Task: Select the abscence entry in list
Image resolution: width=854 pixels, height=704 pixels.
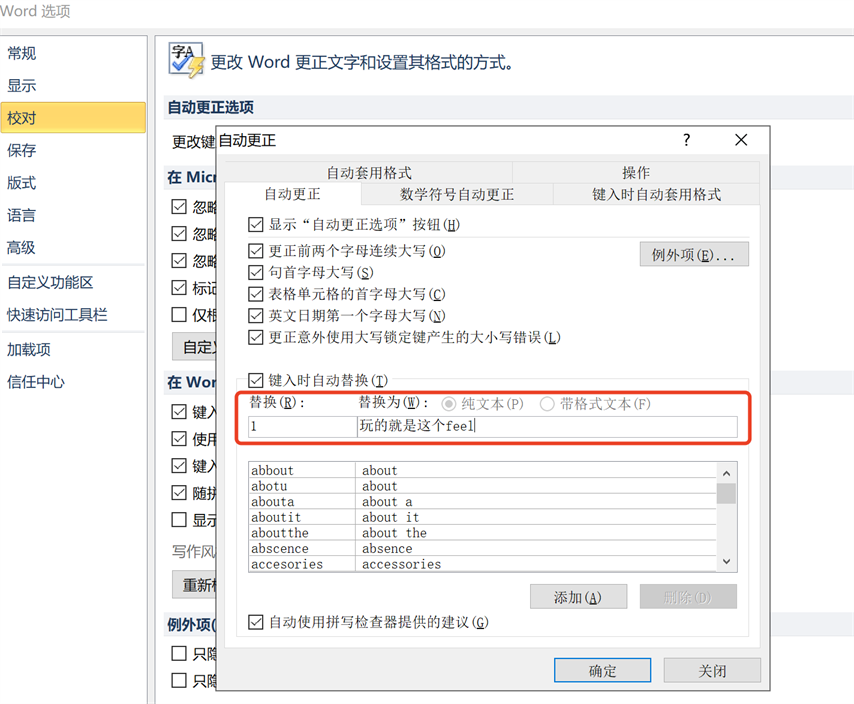Action: (301, 548)
